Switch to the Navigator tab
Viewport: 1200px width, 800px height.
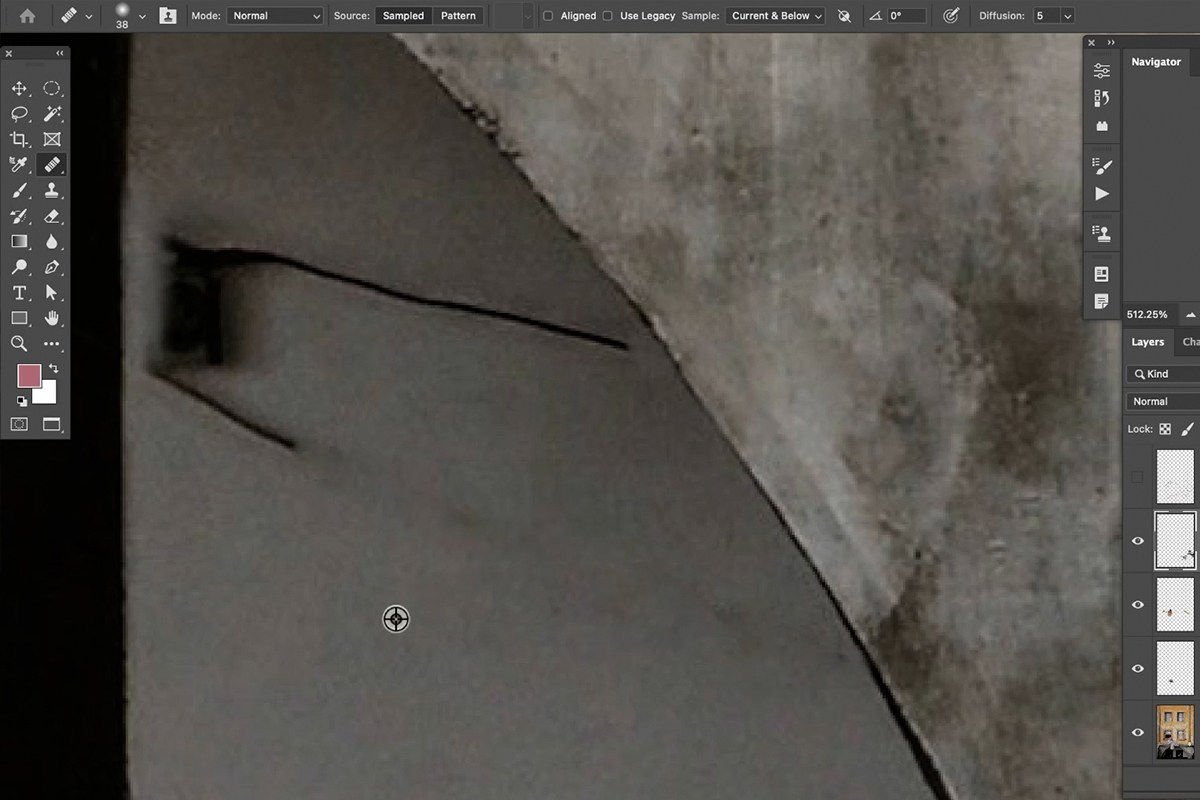click(1156, 62)
